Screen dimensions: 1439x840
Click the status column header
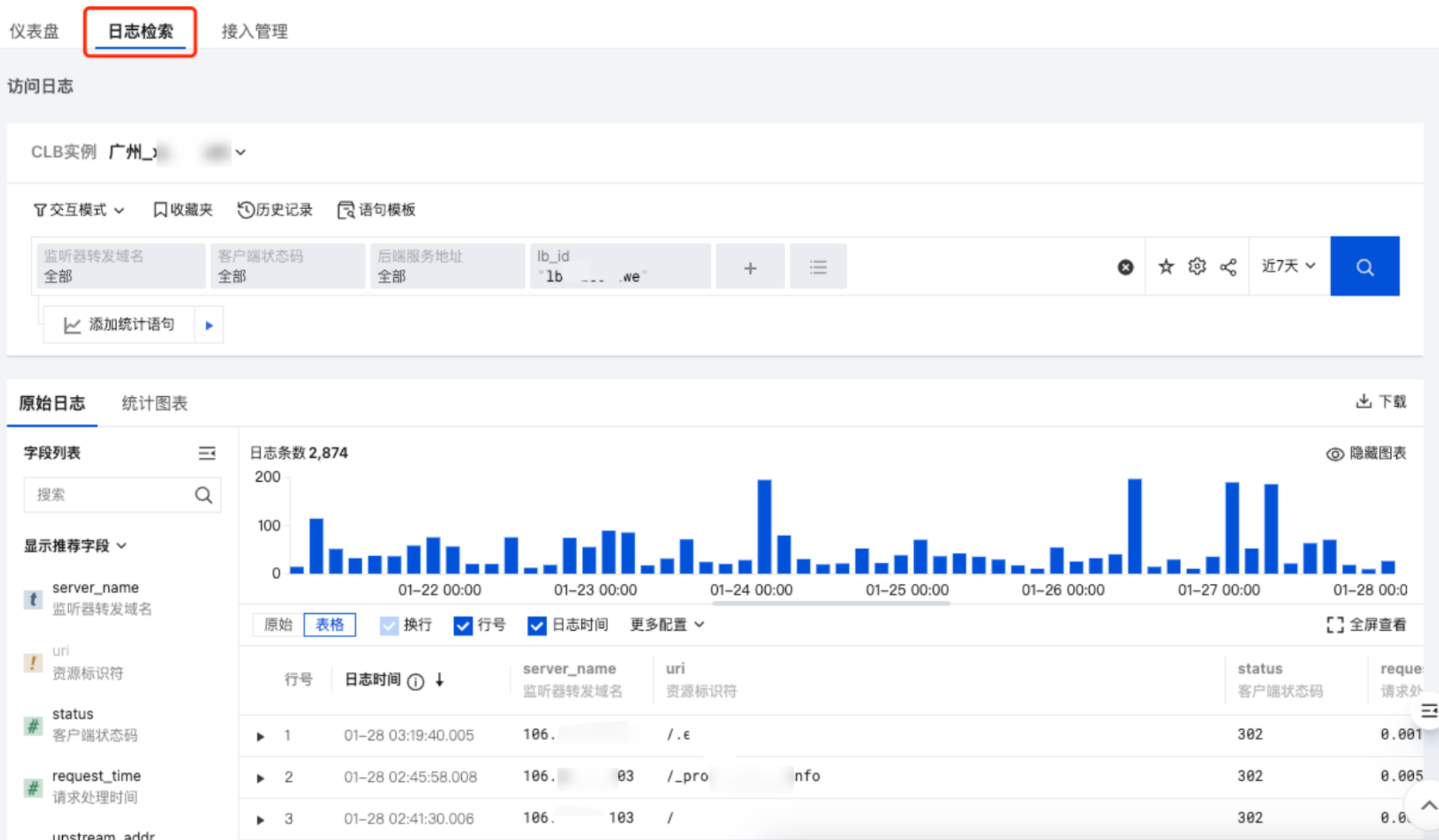[x=1280, y=679]
